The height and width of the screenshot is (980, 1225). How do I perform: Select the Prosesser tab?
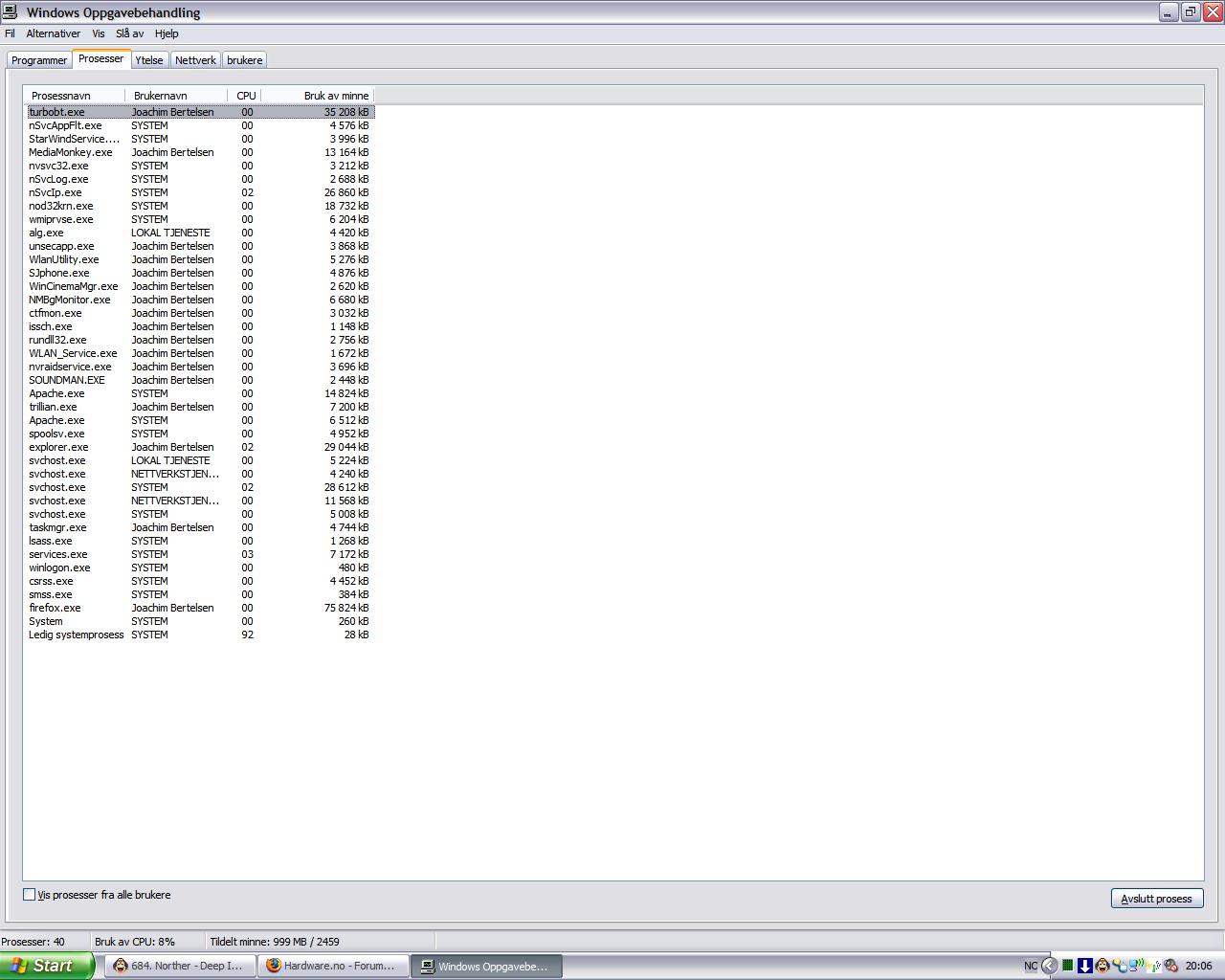pyautogui.click(x=100, y=58)
